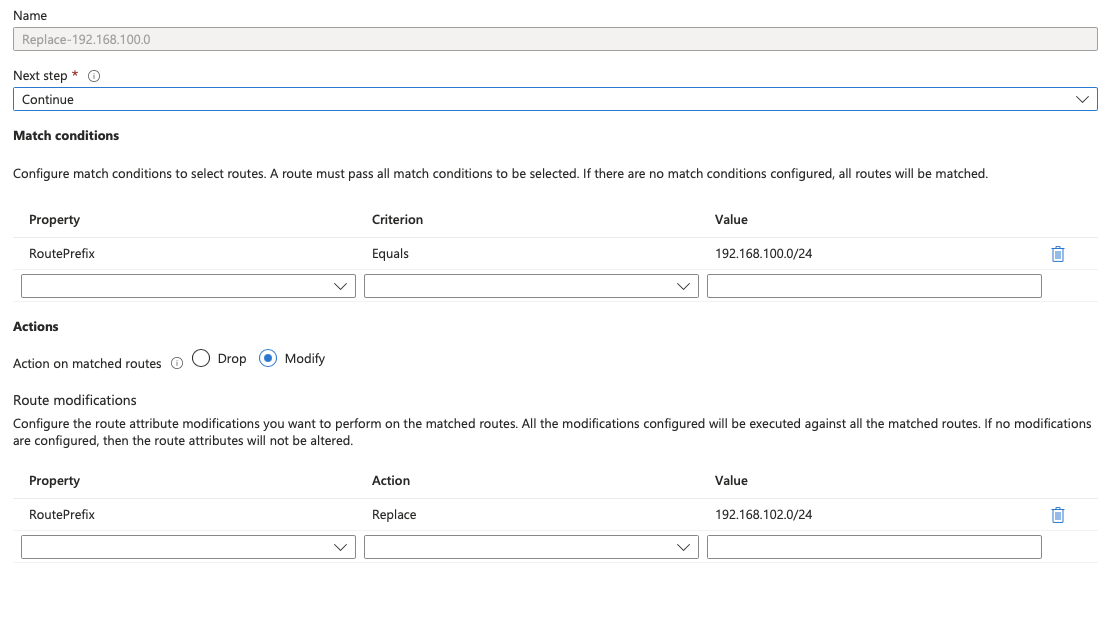
Task: Click RoutePrefix in route modifications row
Action: coord(61,515)
